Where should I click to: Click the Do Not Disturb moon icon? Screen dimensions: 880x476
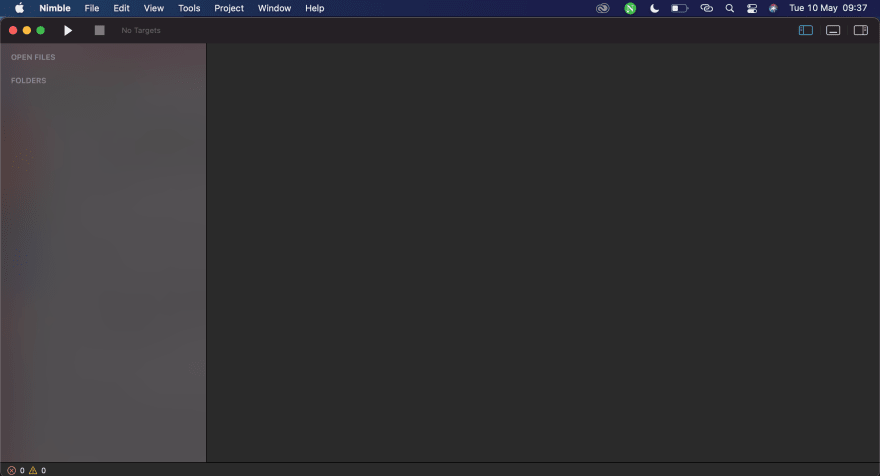click(x=654, y=8)
